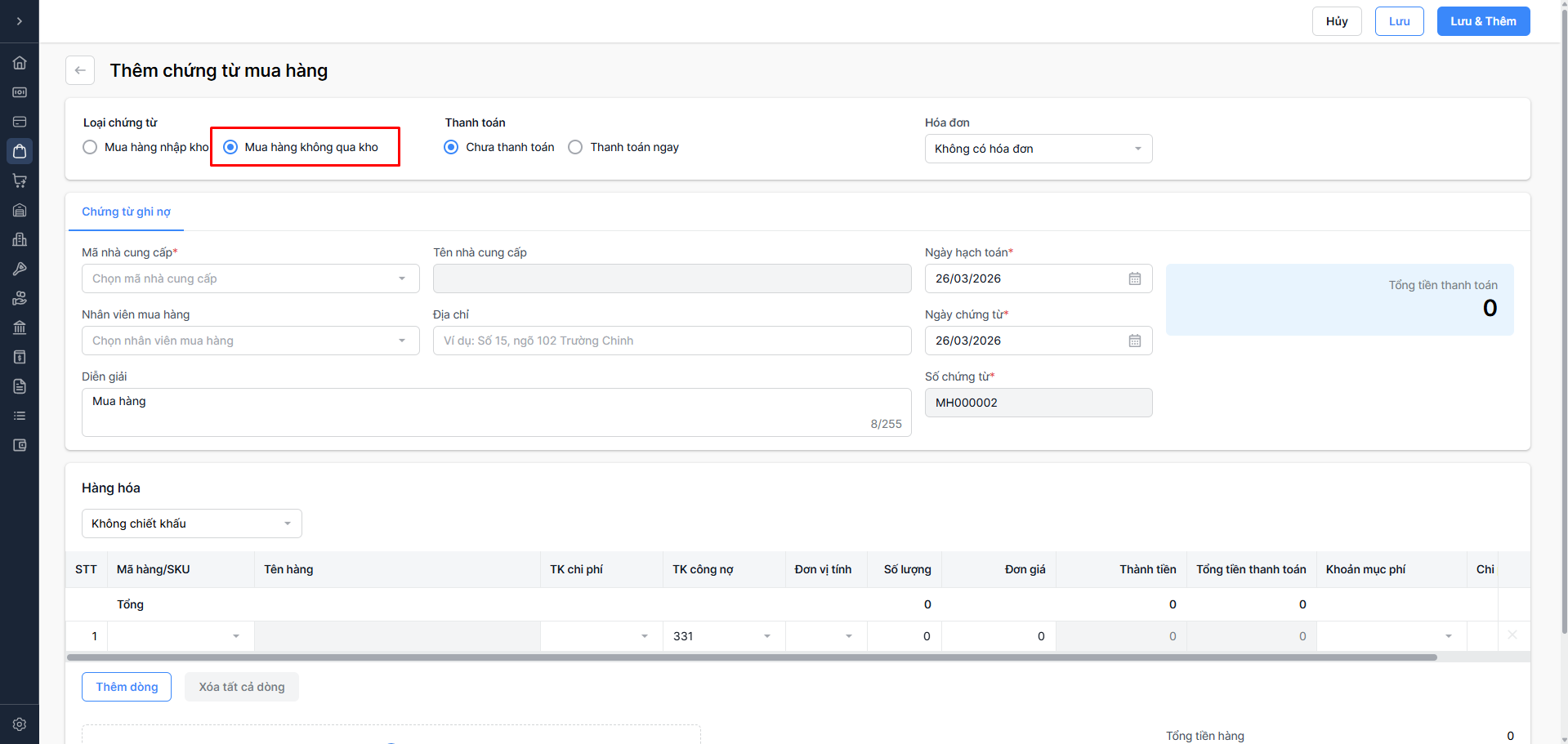Image resolution: width=1568 pixels, height=744 pixels.
Task: Click the Lưu & Thêm button
Action: click(x=1483, y=21)
